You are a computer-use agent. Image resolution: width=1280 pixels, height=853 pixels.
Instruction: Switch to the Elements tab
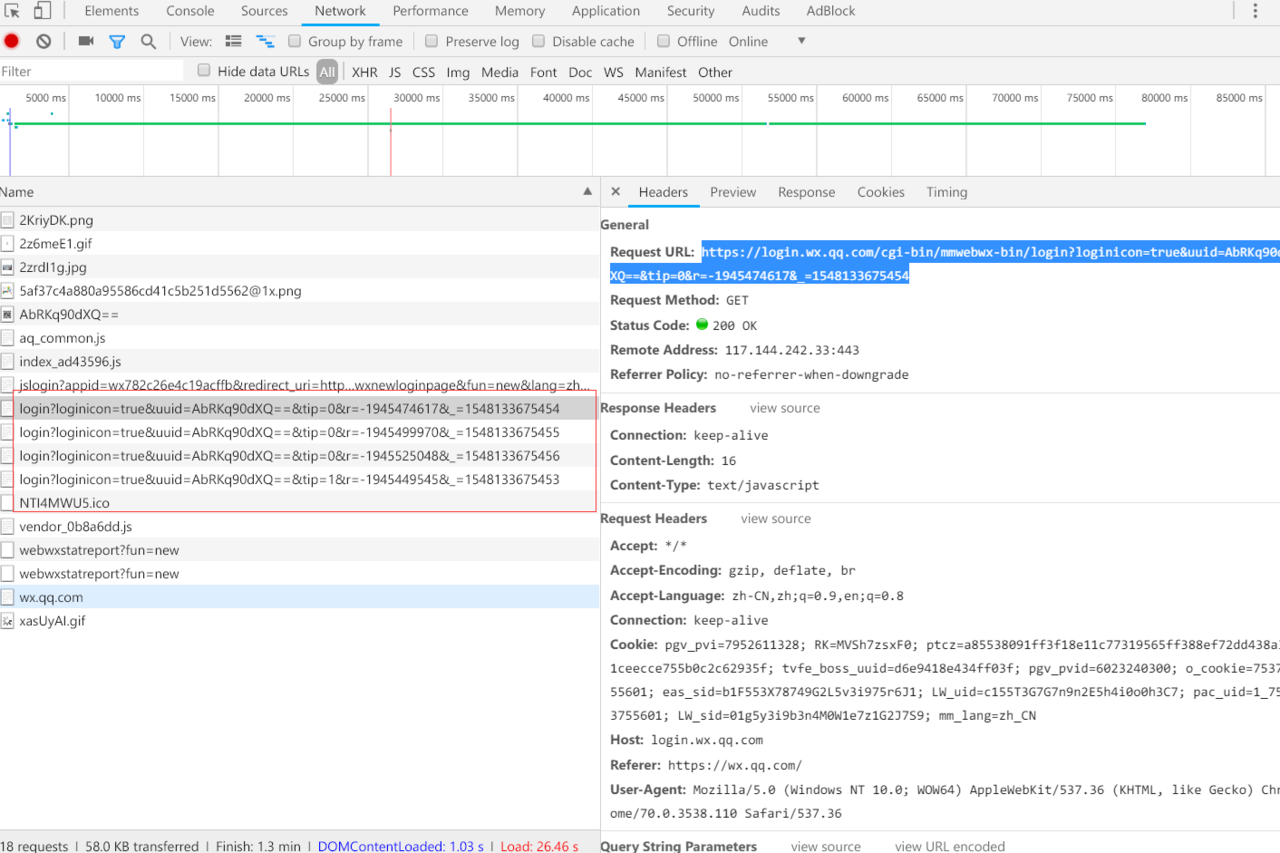coord(112,11)
